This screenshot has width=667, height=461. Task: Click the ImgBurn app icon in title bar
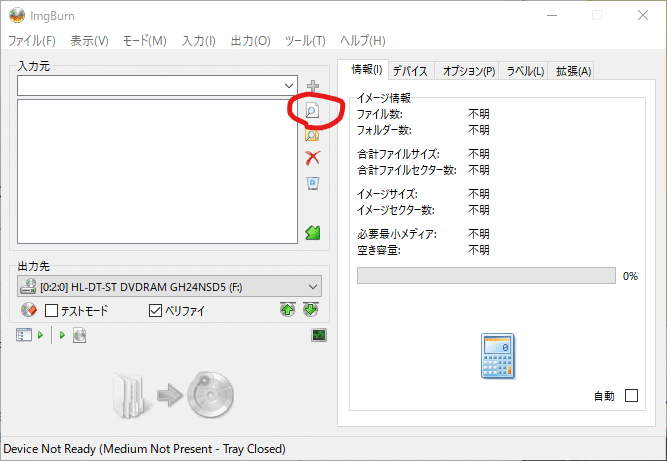click(x=17, y=16)
